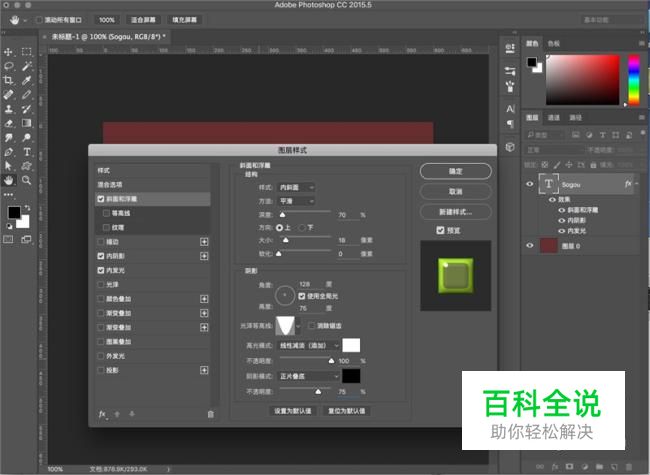
Task: Select the Eraser tool
Action: pos(9,123)
